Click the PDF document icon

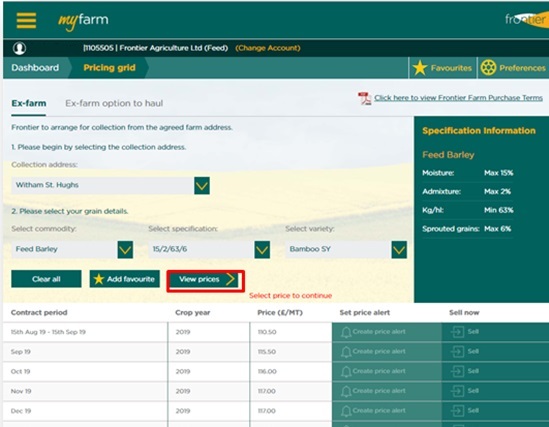(x=364, y=98)
